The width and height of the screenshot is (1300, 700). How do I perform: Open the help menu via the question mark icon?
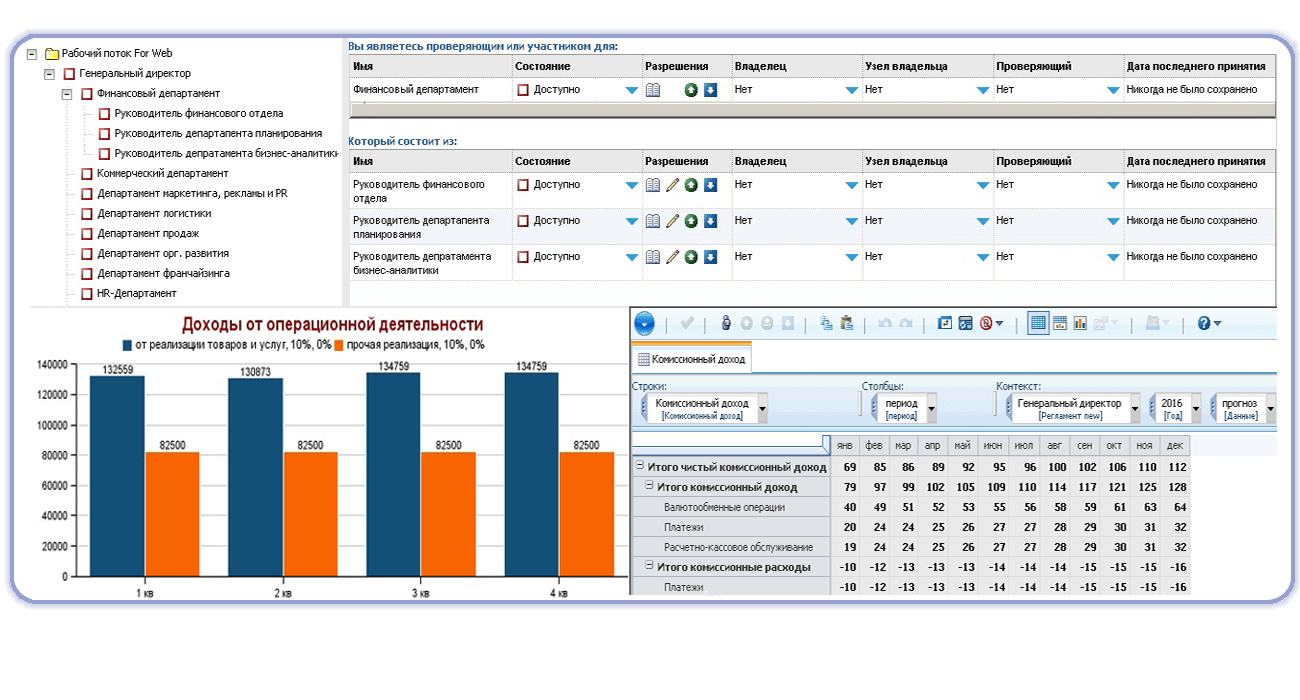pyautogui.click(x=1203, y=322)
